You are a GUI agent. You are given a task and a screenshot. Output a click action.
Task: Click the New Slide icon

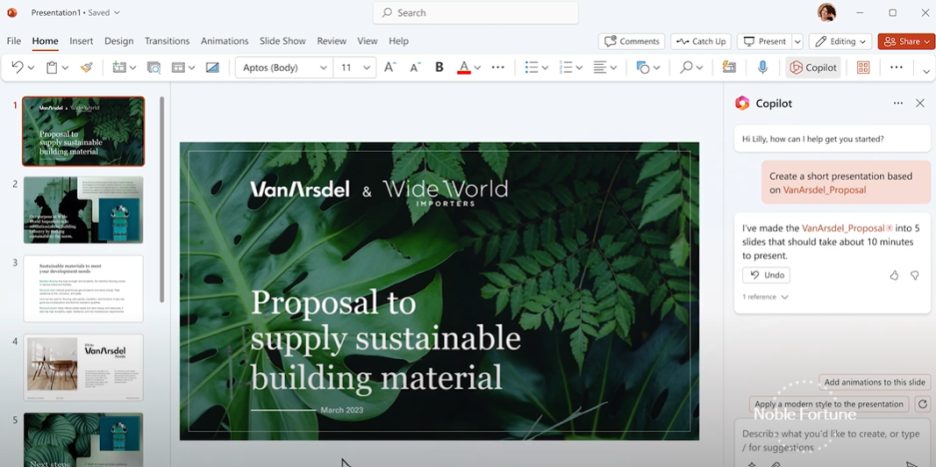119,67
